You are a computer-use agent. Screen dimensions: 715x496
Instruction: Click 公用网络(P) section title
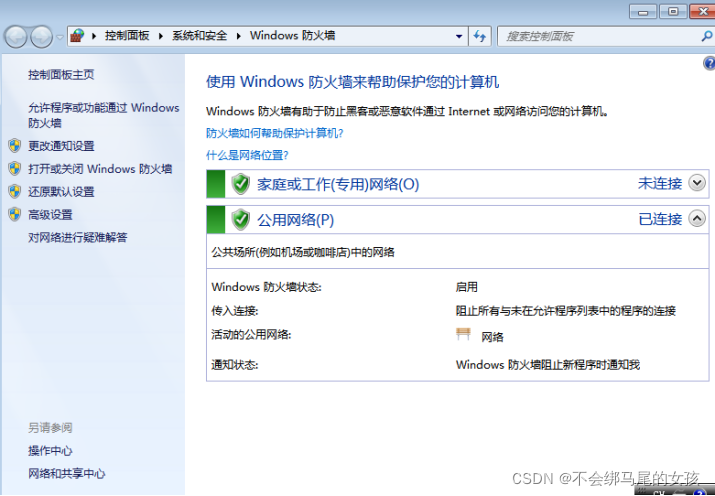click(x=295, y=220)
